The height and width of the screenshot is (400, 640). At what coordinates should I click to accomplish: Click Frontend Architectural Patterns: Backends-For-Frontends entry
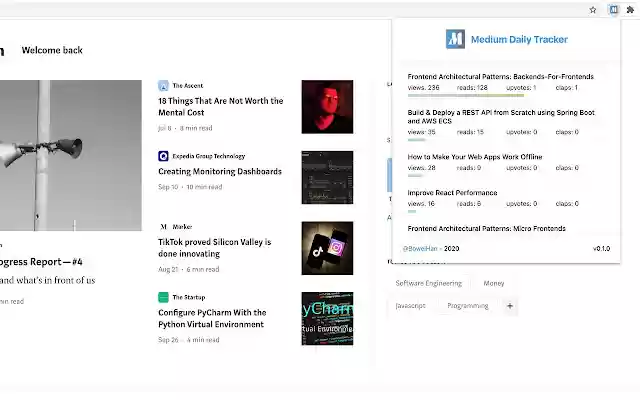point(500,77)
